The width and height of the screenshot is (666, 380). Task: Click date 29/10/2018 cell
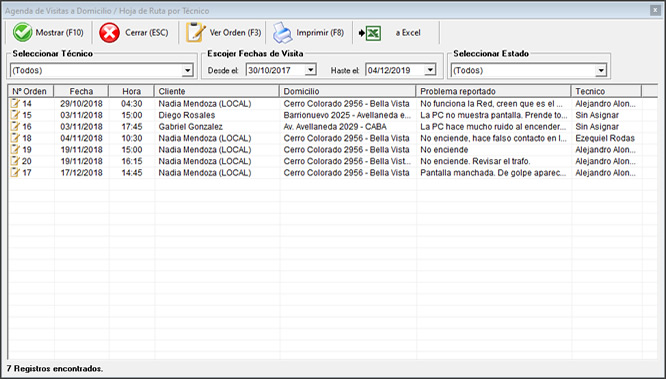click(x=81, y=104)
